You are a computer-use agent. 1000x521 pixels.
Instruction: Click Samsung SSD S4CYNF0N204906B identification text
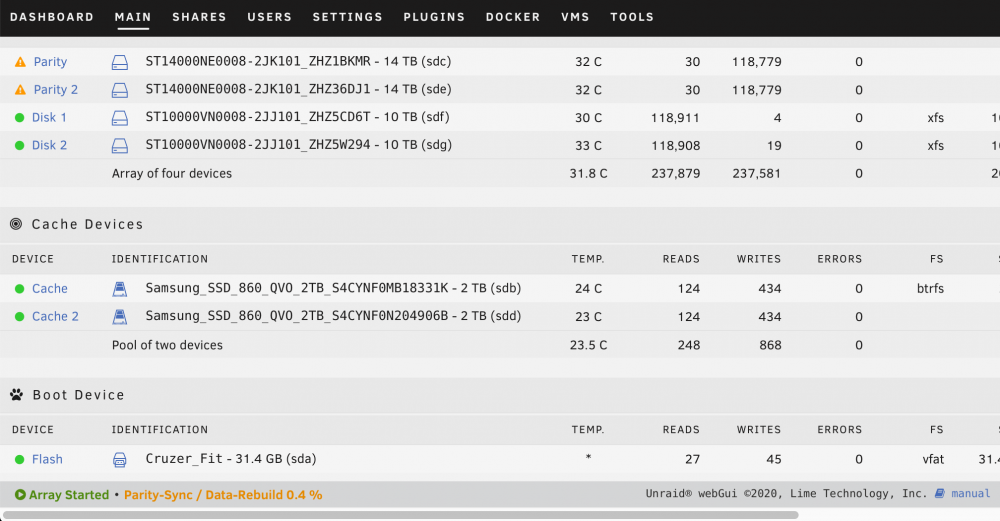333,316
